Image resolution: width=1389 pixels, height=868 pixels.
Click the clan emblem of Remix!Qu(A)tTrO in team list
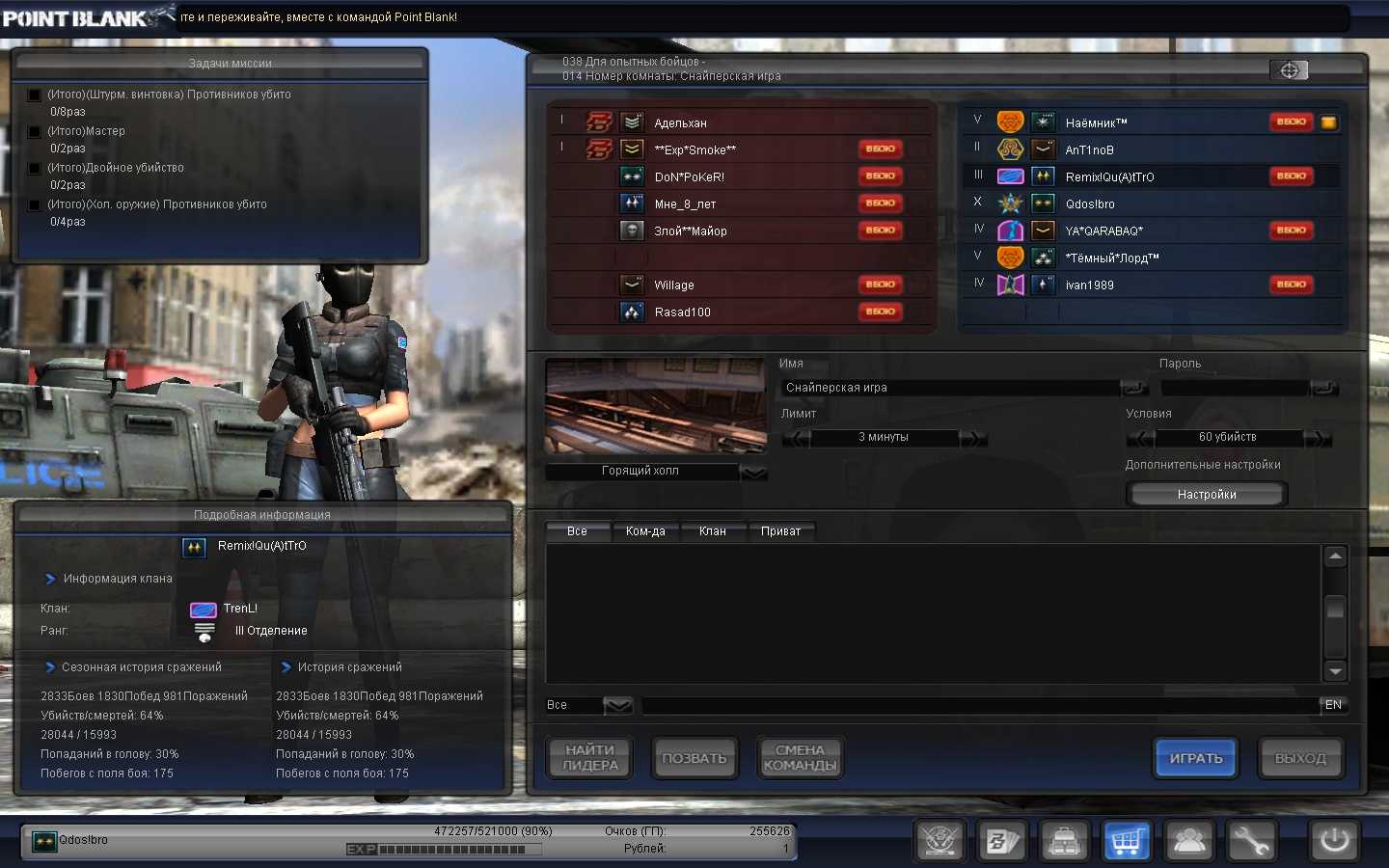click(1010, 176)
